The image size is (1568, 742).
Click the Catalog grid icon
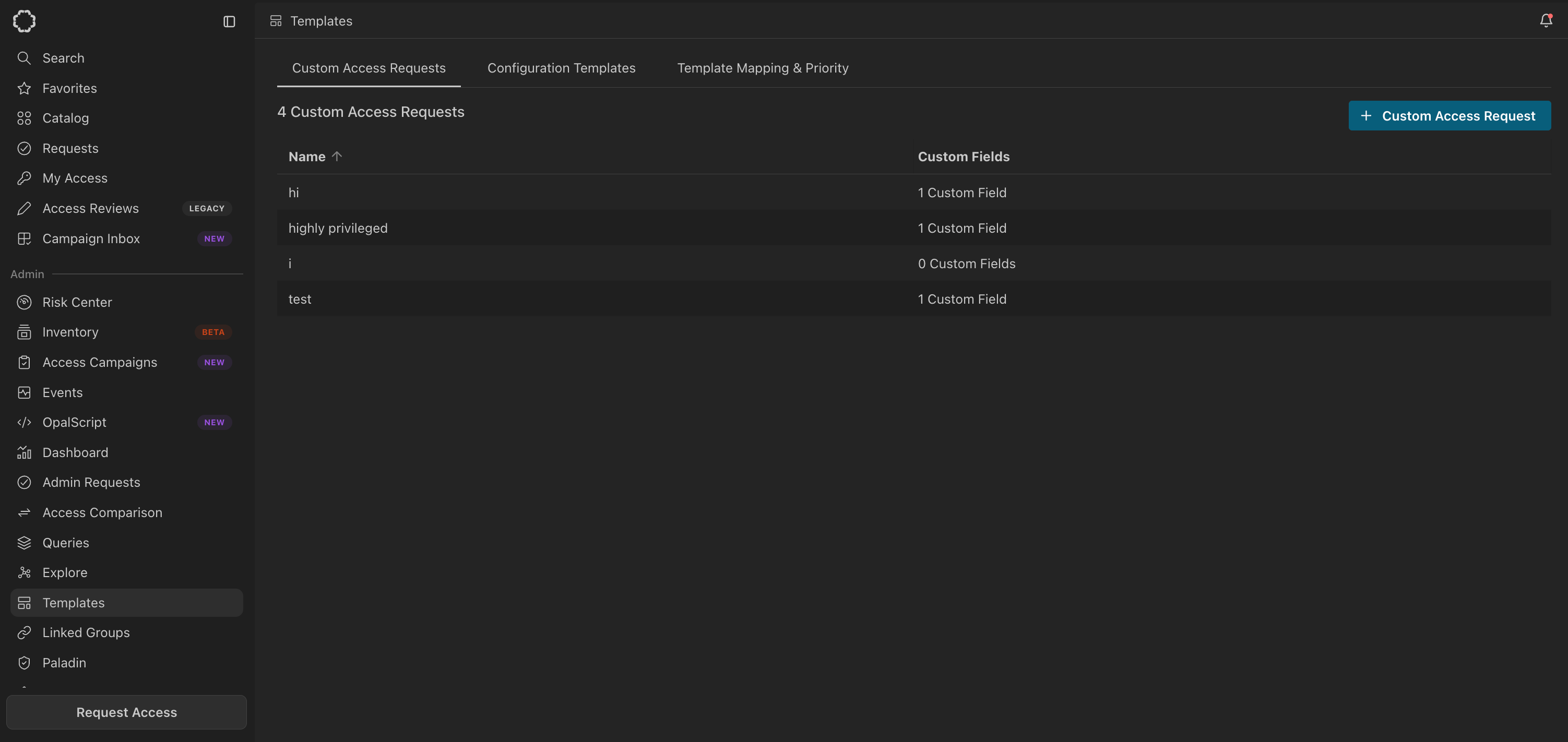point(25,118)
